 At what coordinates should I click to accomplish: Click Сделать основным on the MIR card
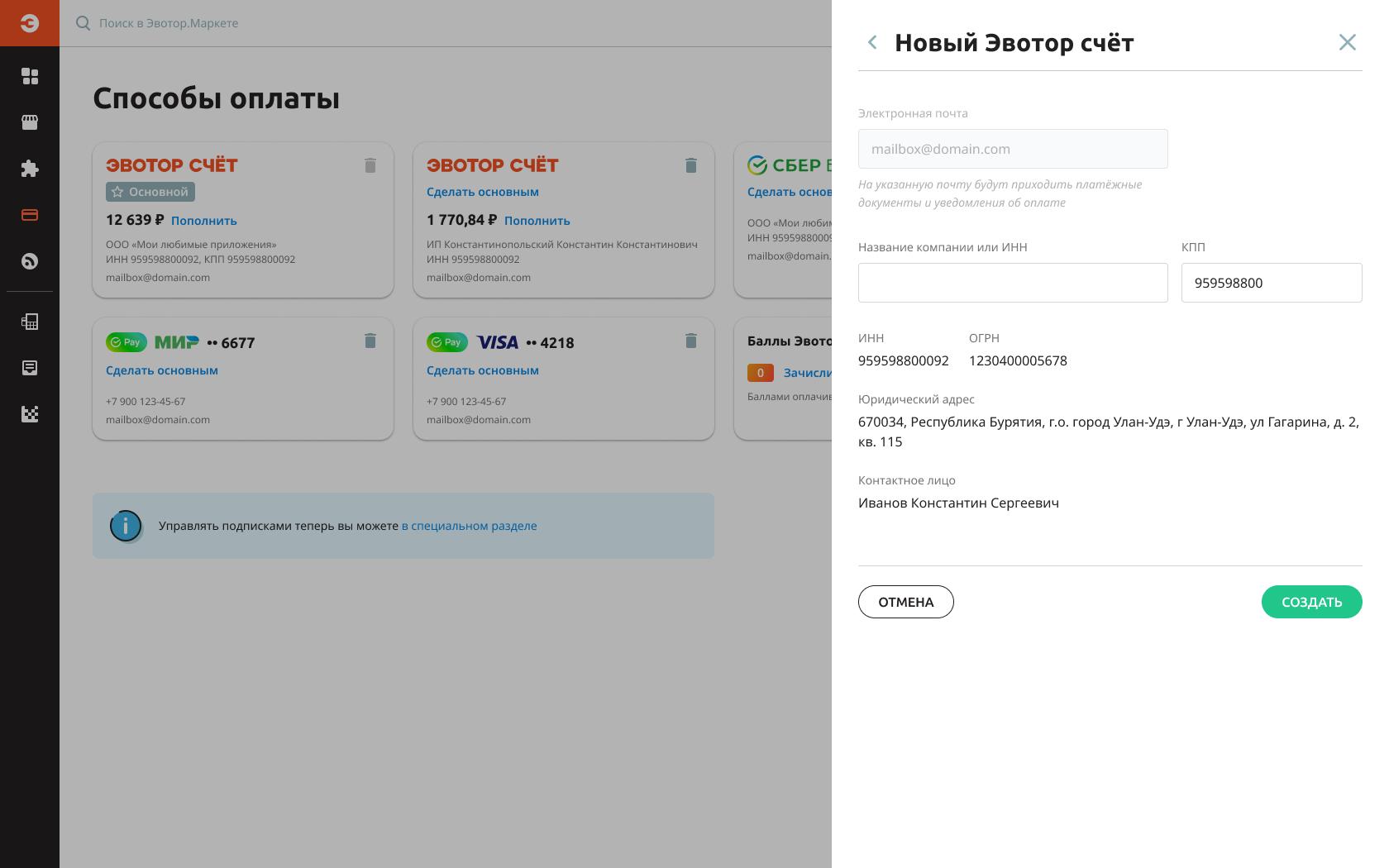(162, 370)
